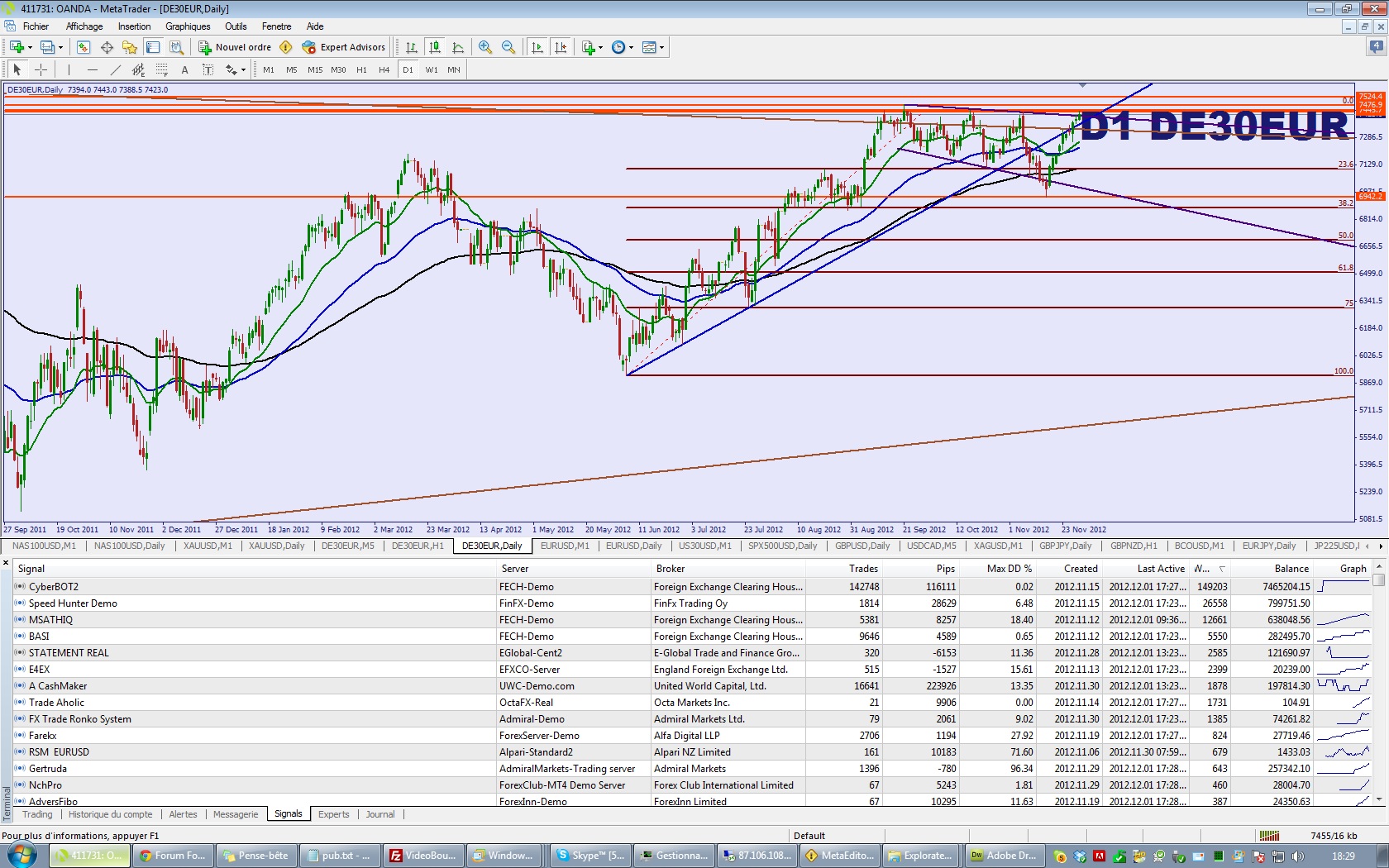Screen dimensions: 1389x868
Task: Expand the arrows drawing tool dropdown
Action: [x=243, y=70]
